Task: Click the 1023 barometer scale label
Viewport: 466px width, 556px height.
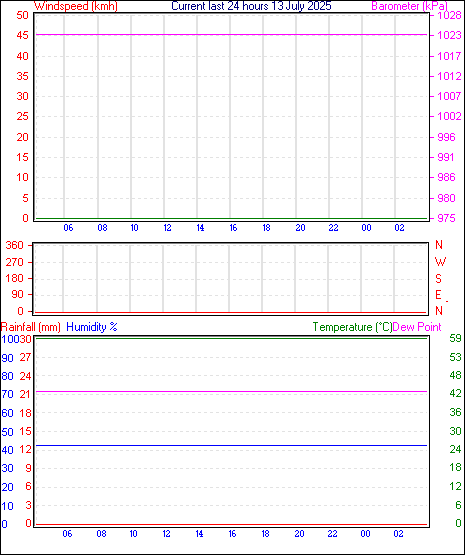Action: tap(449, 35)
